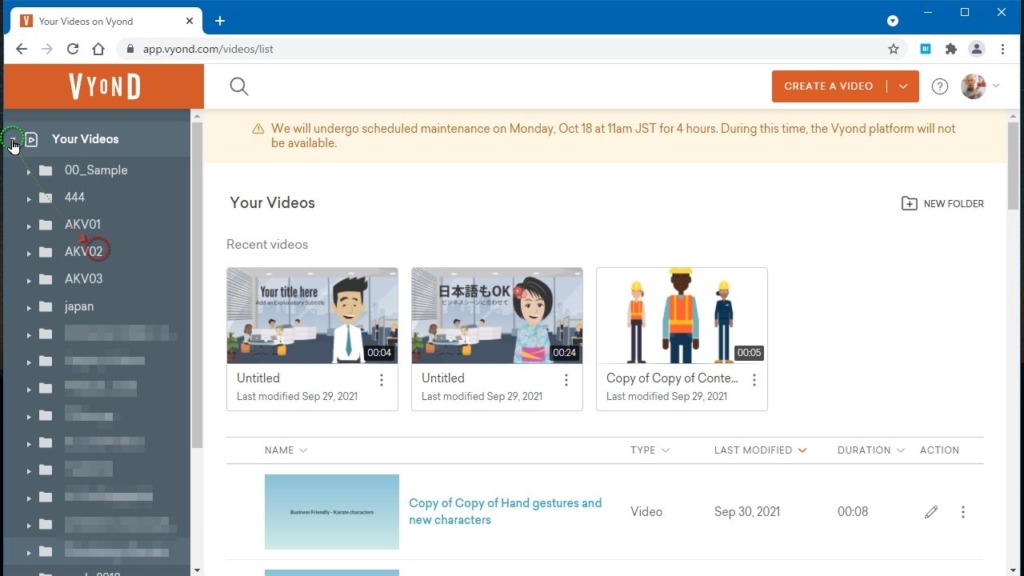Image resolution: width=1024 pixels, height=576 pixels.
Task: Open the construction workers video thumbnail
Action: [x=682, y=315]
